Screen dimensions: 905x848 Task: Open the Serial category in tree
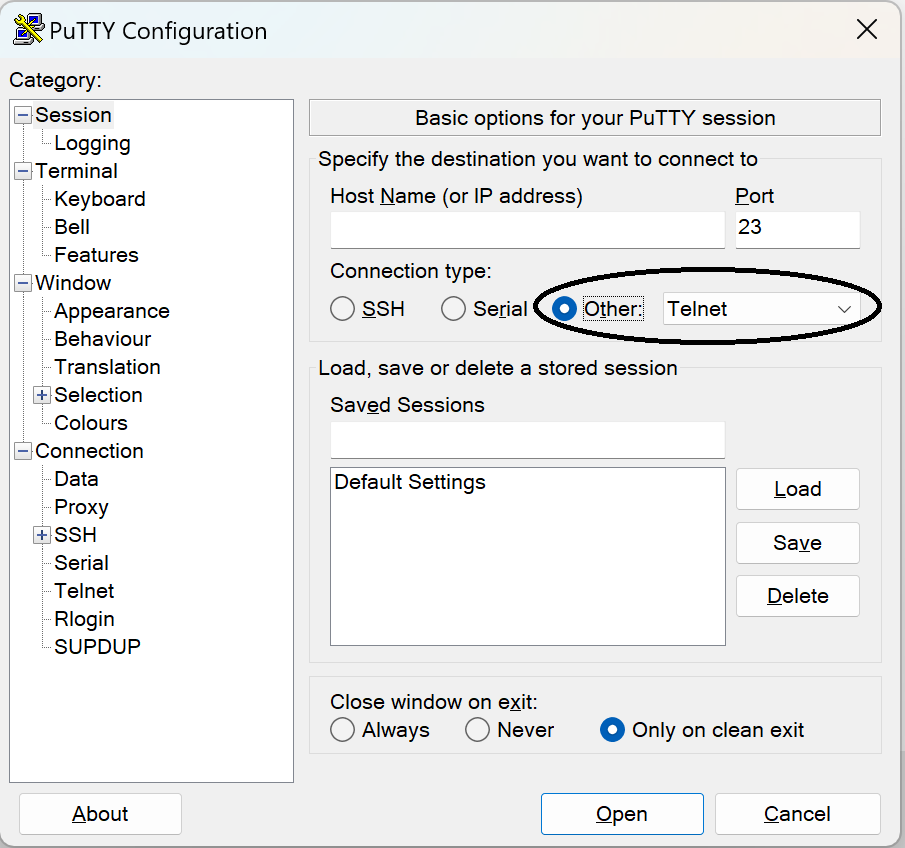[81, 563]
